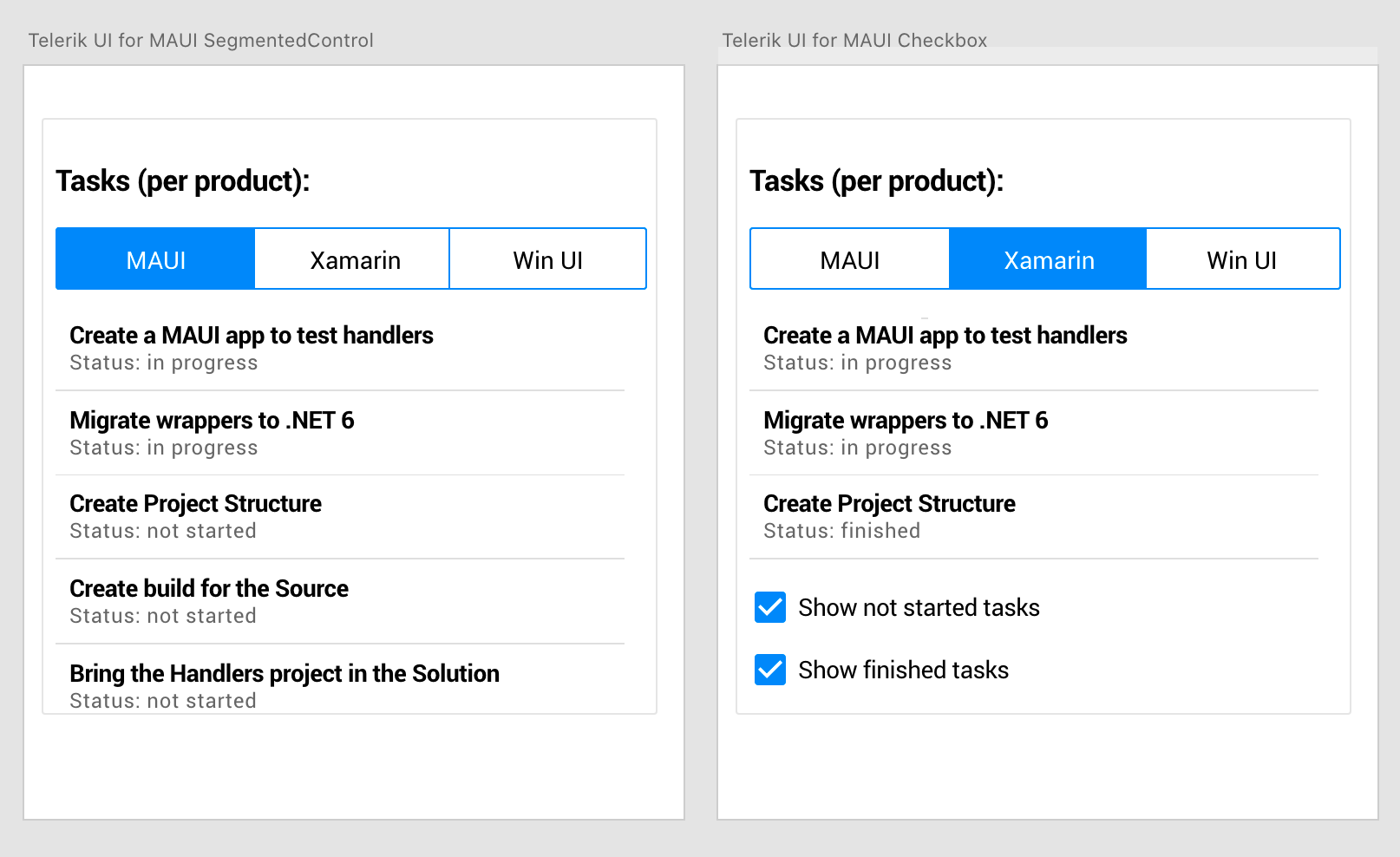
Task: Open 'Create Project Structure' task in SegmentedControl panel
Action: (x=340, y=517)
